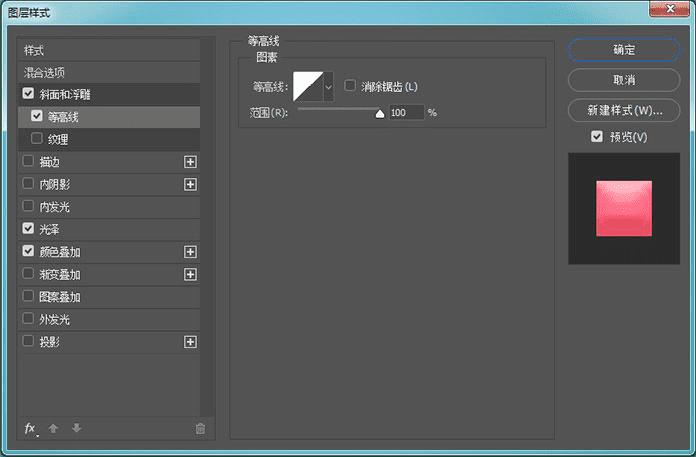Click the 新建样式(W)... button
Viewport: 696px width, 457px height.
(x=624, y=110)
